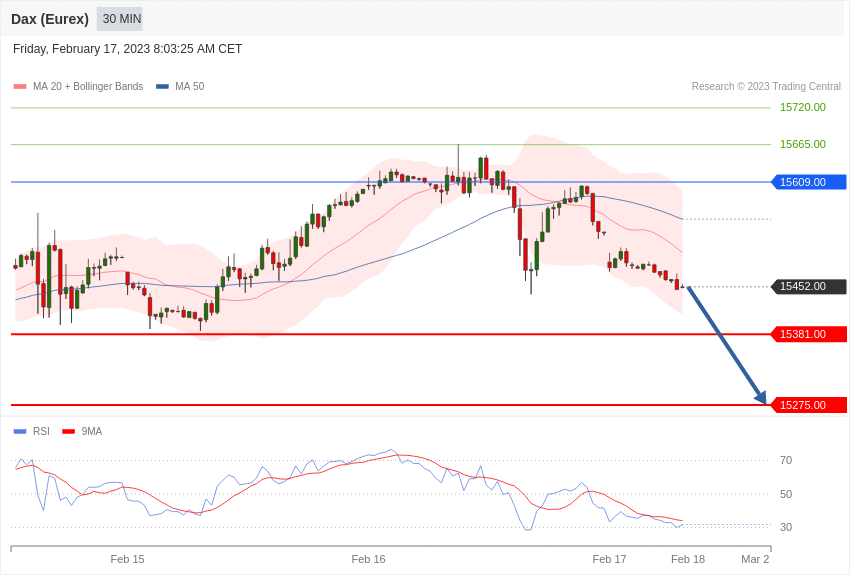This screenshot has height=576, width=850.
Task: Click the Feb 18 date axis label
Action: [x=688, y=559]
